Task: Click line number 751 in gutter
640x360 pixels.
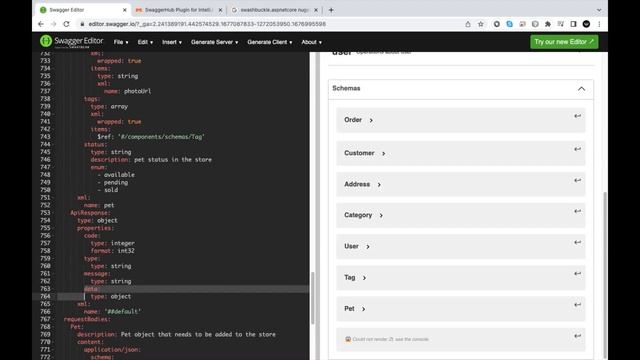Action: click(x=45, y=198)
